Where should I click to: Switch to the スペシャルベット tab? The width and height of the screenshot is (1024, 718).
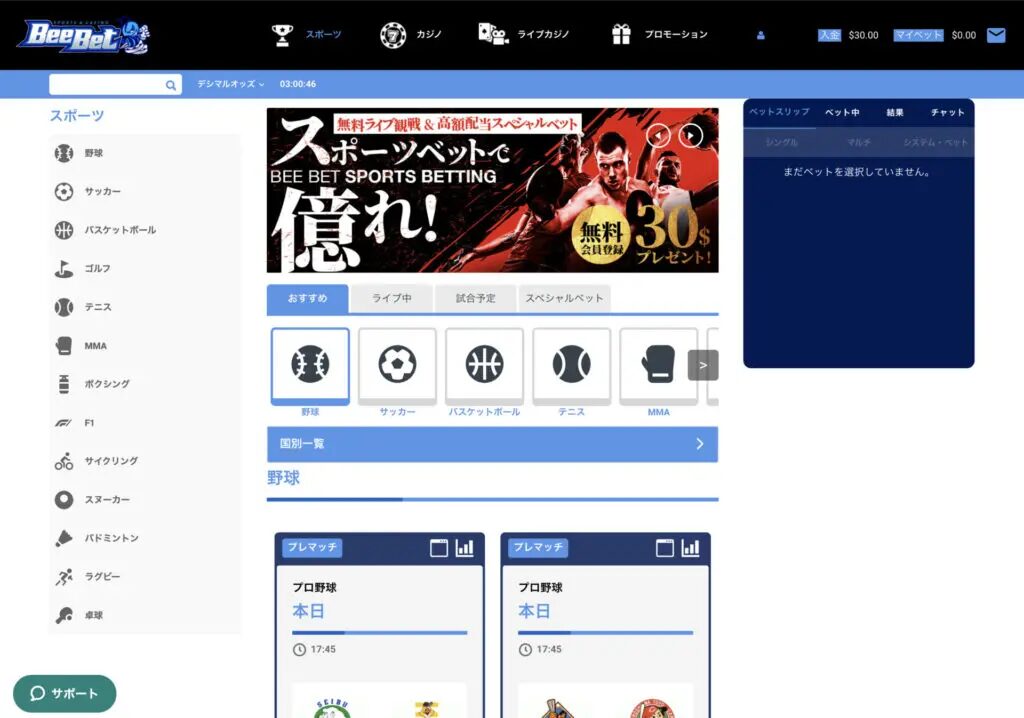(x=564, y=299)
